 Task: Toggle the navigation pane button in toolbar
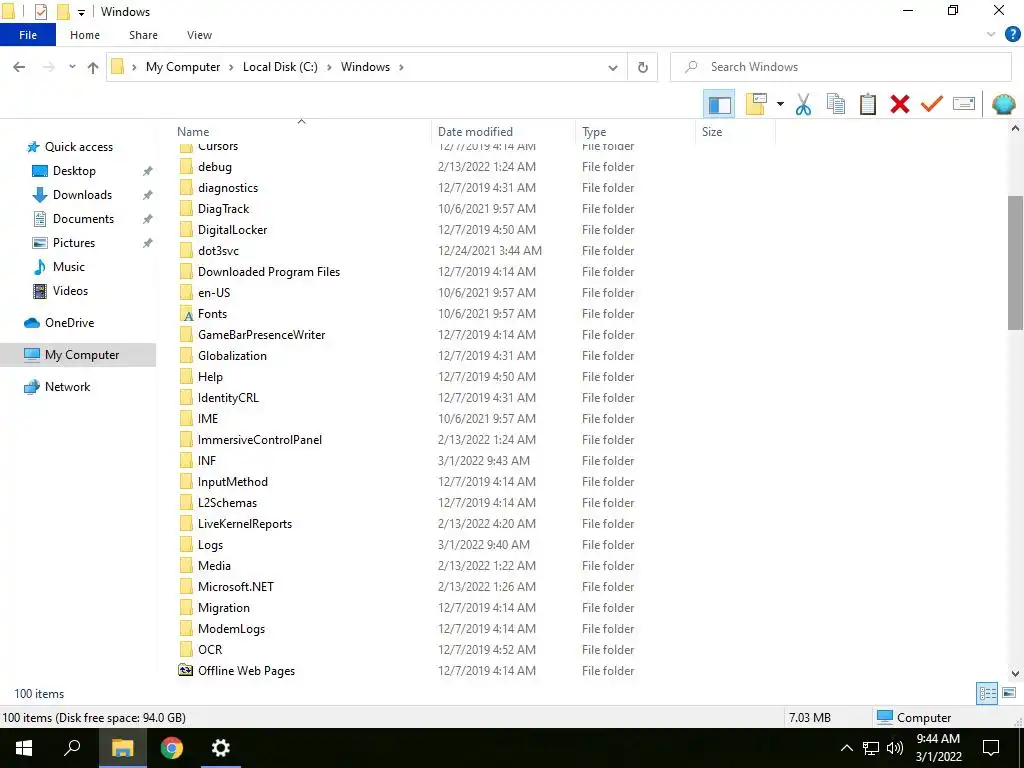pyautogui.click(x=719, y=104)
